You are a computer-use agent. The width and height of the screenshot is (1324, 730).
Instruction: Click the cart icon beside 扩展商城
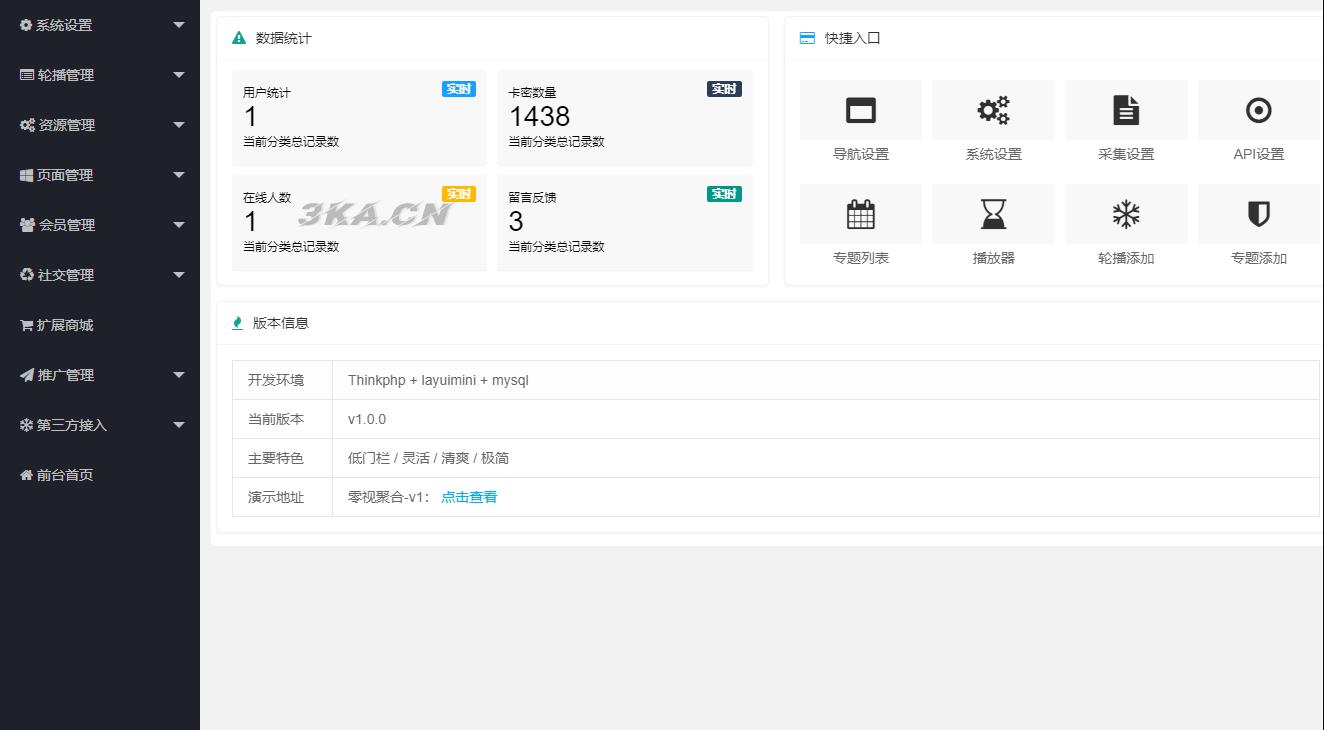point(27,325)
